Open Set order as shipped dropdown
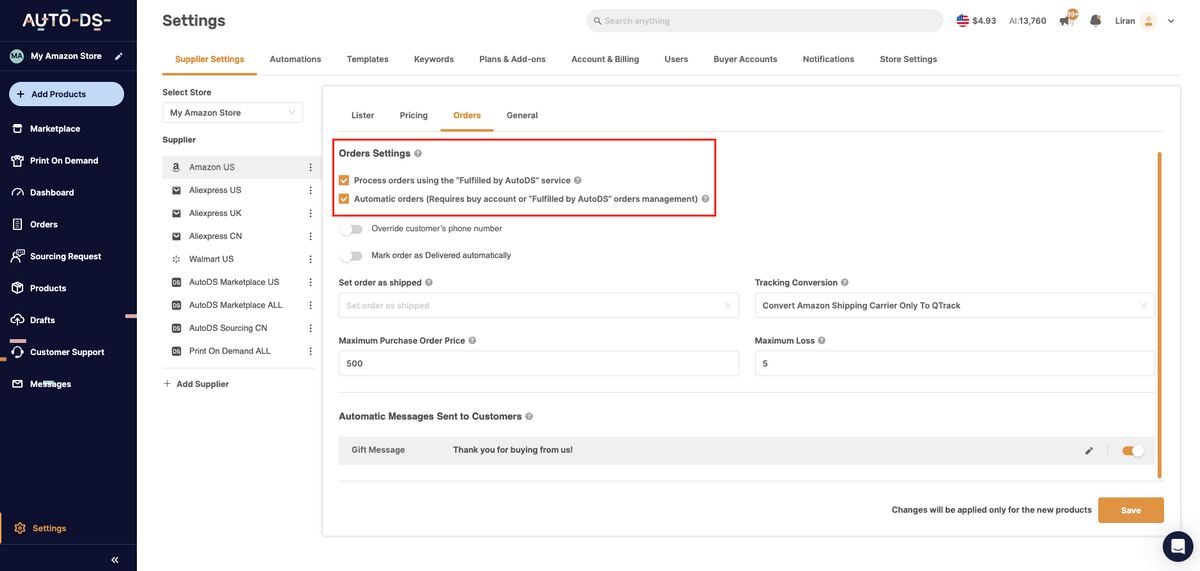 click(x=539, y=305)
